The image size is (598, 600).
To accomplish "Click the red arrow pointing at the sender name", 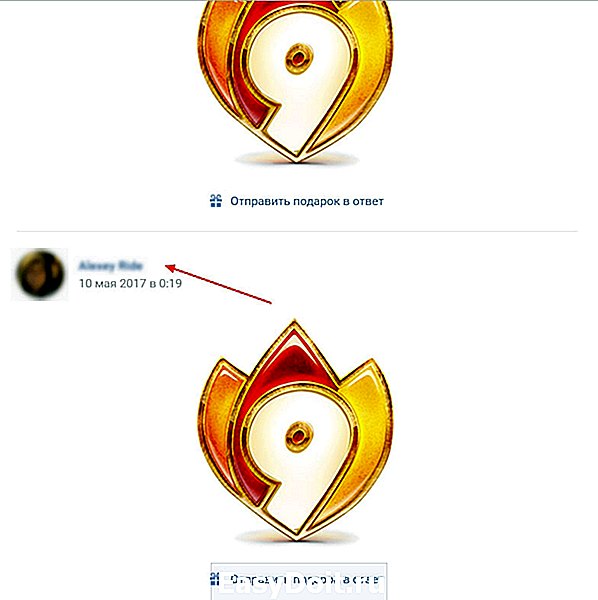I will point(218,284).
